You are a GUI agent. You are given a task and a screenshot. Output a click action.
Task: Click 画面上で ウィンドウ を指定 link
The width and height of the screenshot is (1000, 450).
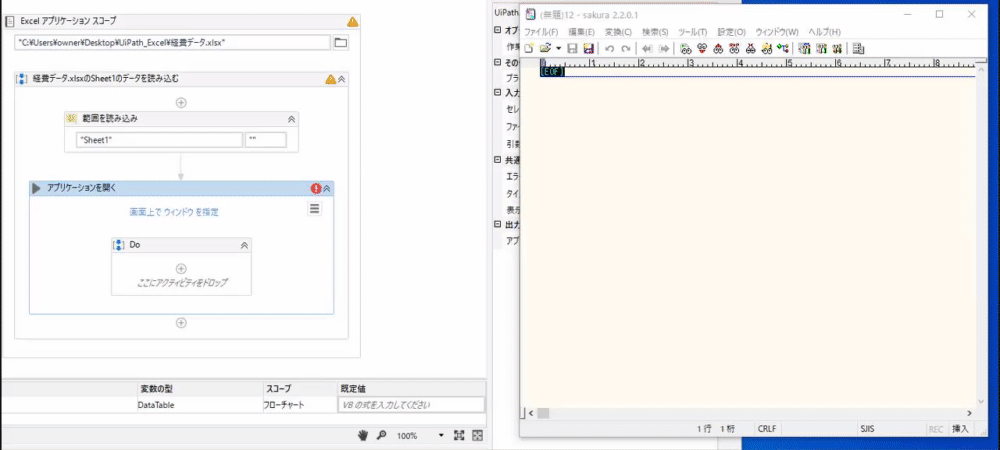click(x=174, y=212)
